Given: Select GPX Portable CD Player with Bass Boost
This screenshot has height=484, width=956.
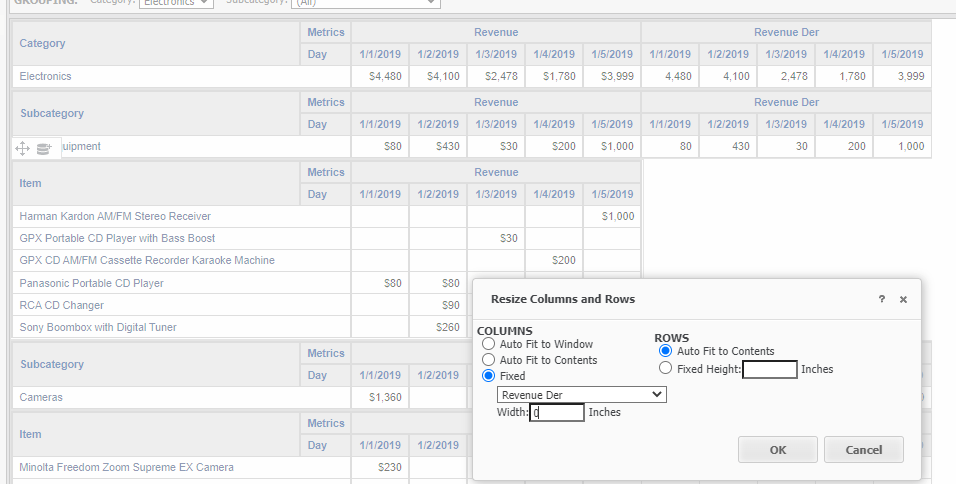Looking at the screenshot, I should pos(117,238).
